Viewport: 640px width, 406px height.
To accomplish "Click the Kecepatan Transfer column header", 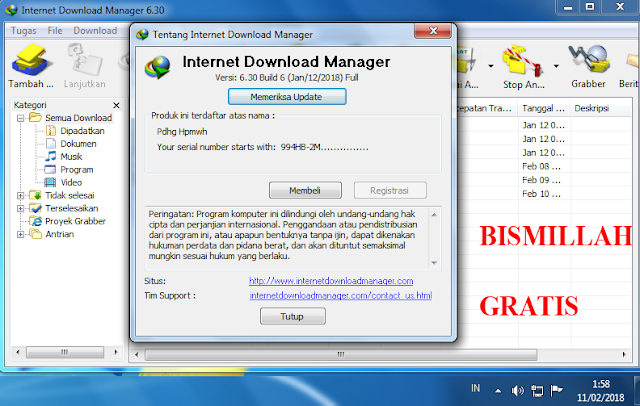I will 487,108.
